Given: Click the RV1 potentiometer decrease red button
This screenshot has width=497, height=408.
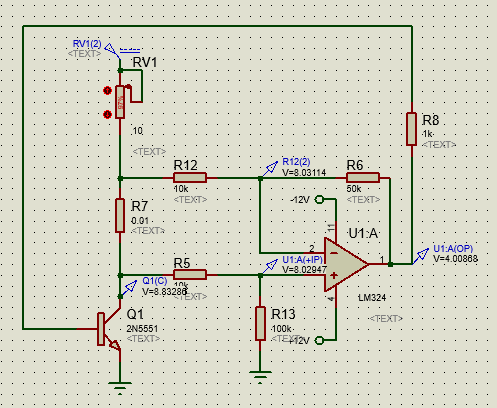Looking at the screenshot, I should point(107,114).
